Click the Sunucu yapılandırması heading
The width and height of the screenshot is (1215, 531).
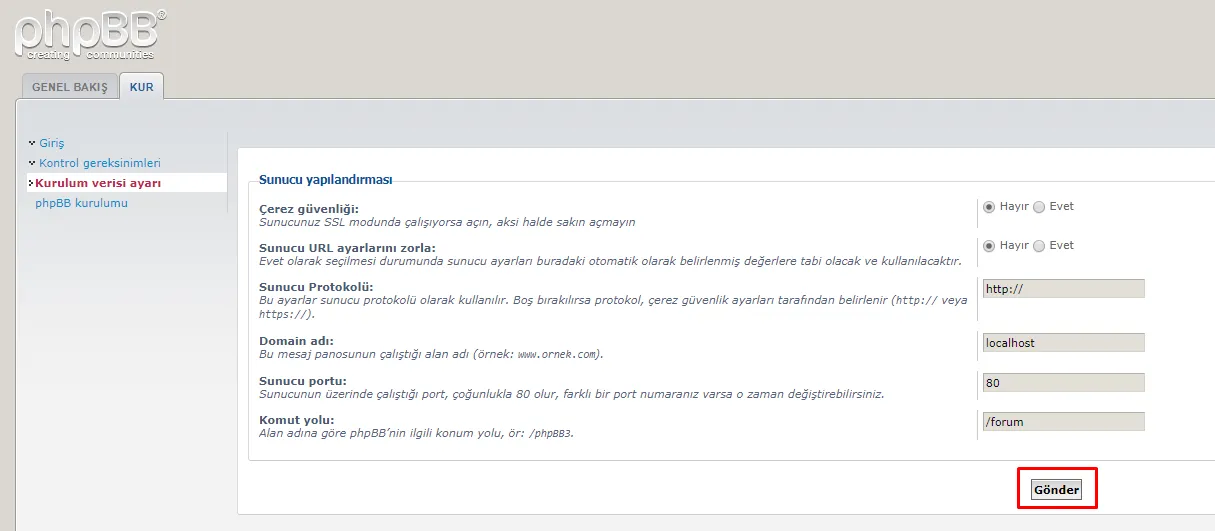tap(326, 180)
